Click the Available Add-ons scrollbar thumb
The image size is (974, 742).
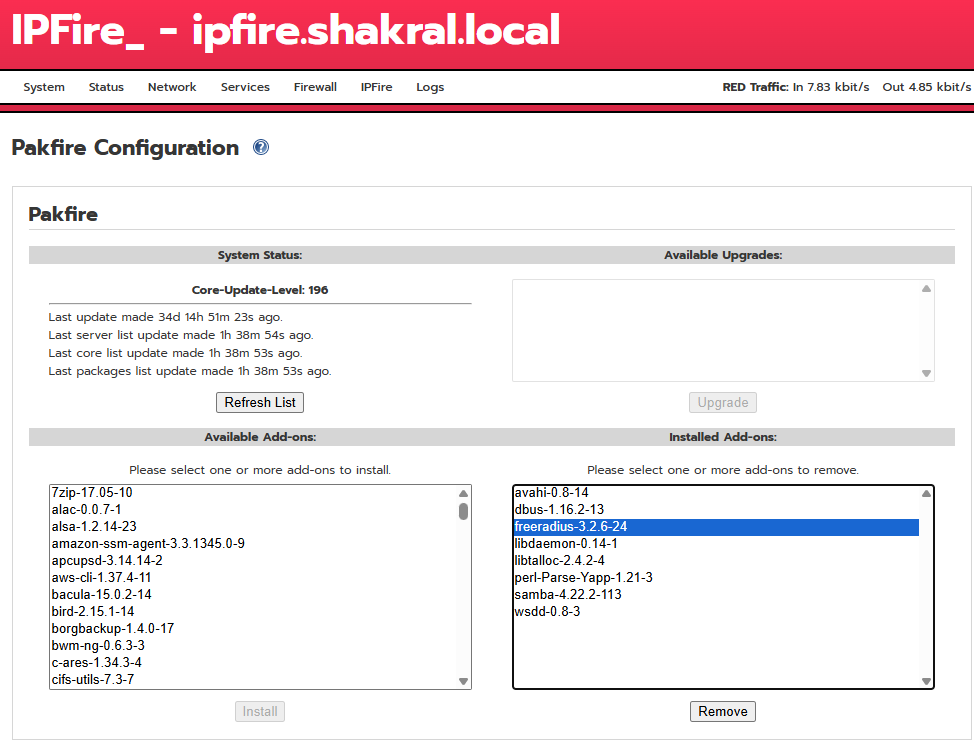point(463,512)
